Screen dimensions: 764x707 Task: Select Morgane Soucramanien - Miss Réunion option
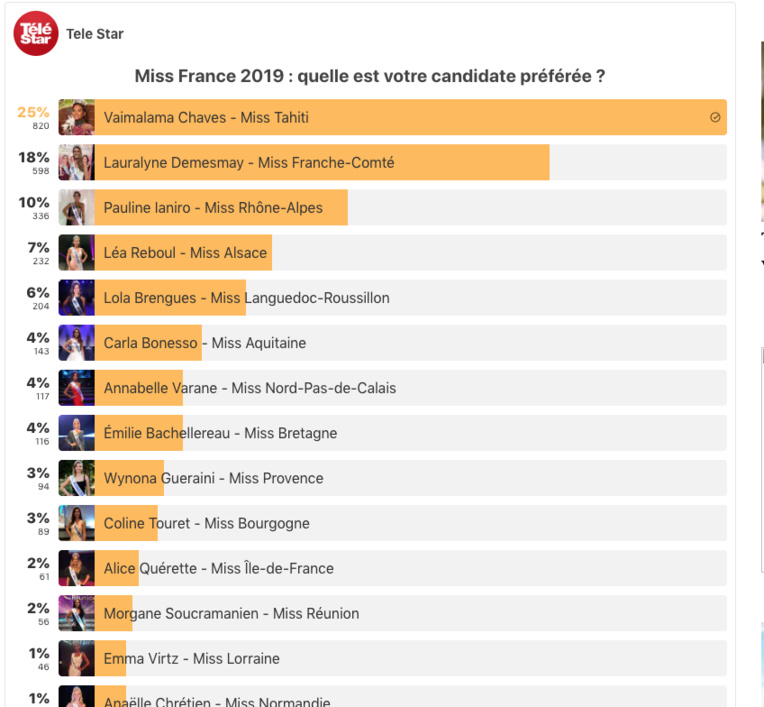point(400,613)
